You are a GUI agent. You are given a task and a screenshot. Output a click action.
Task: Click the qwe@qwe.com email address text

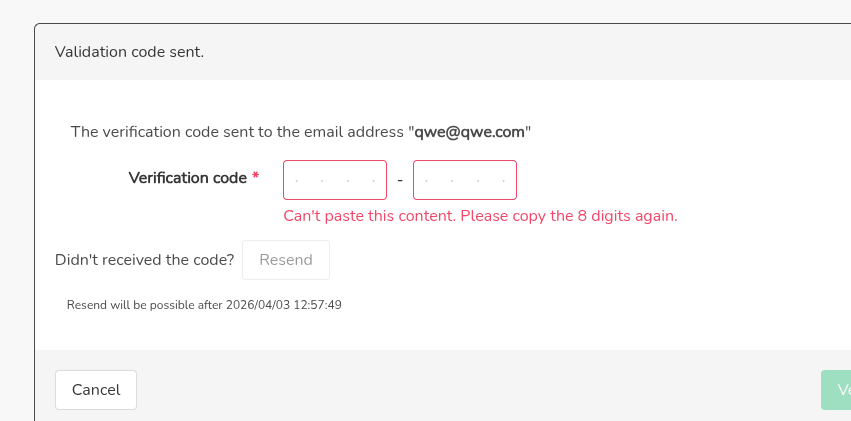coord(469,132)
